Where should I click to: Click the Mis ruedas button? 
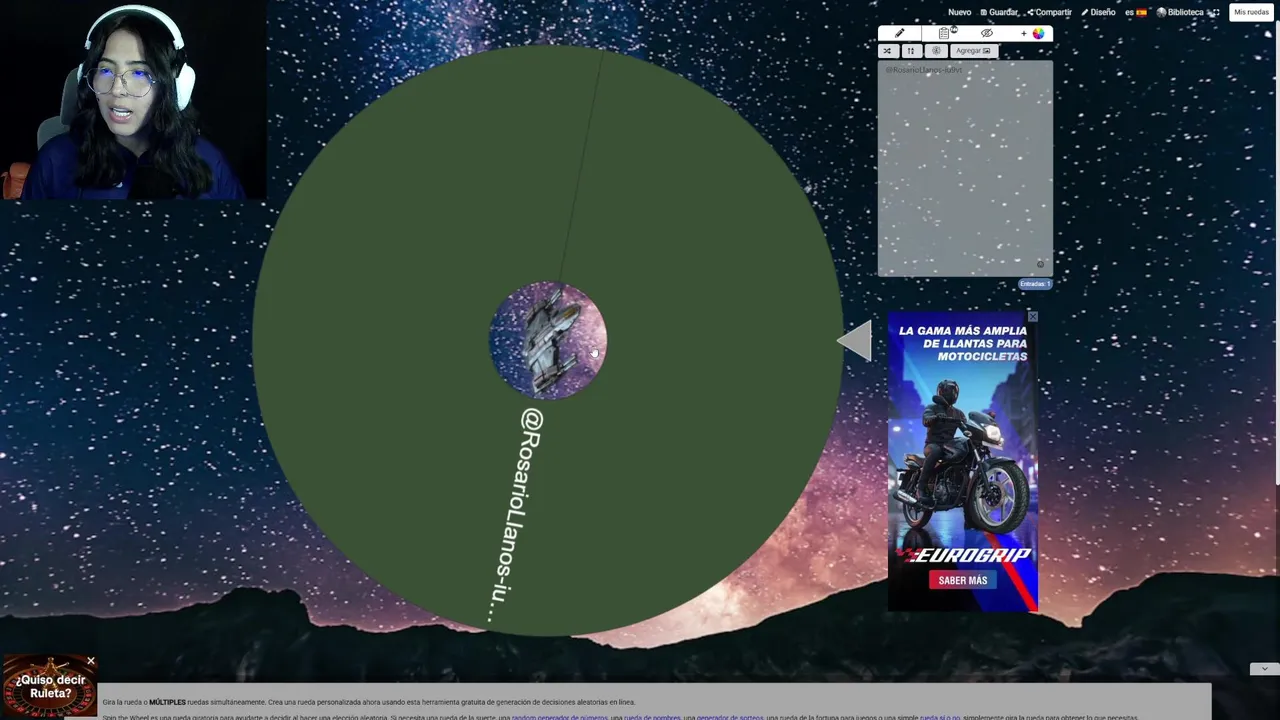pos(1251,12)
